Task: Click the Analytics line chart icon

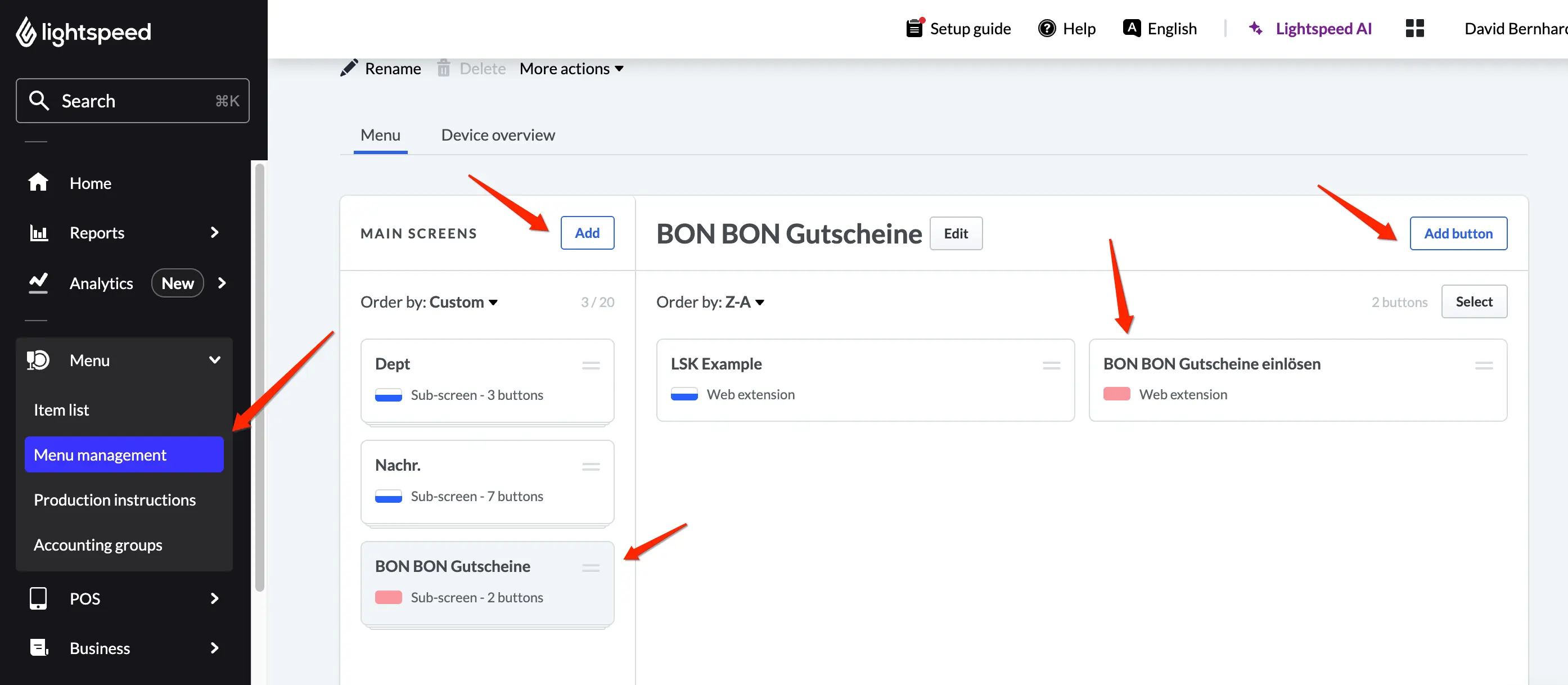Action: click(38, 282)
